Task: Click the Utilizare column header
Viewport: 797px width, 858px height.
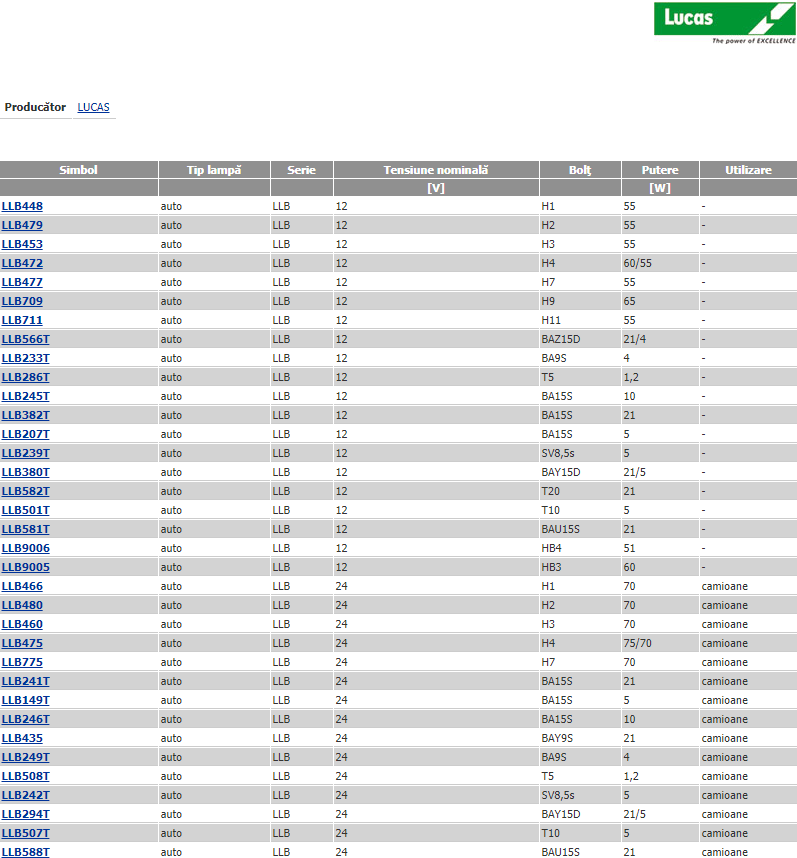Action: tap(748, 170)
